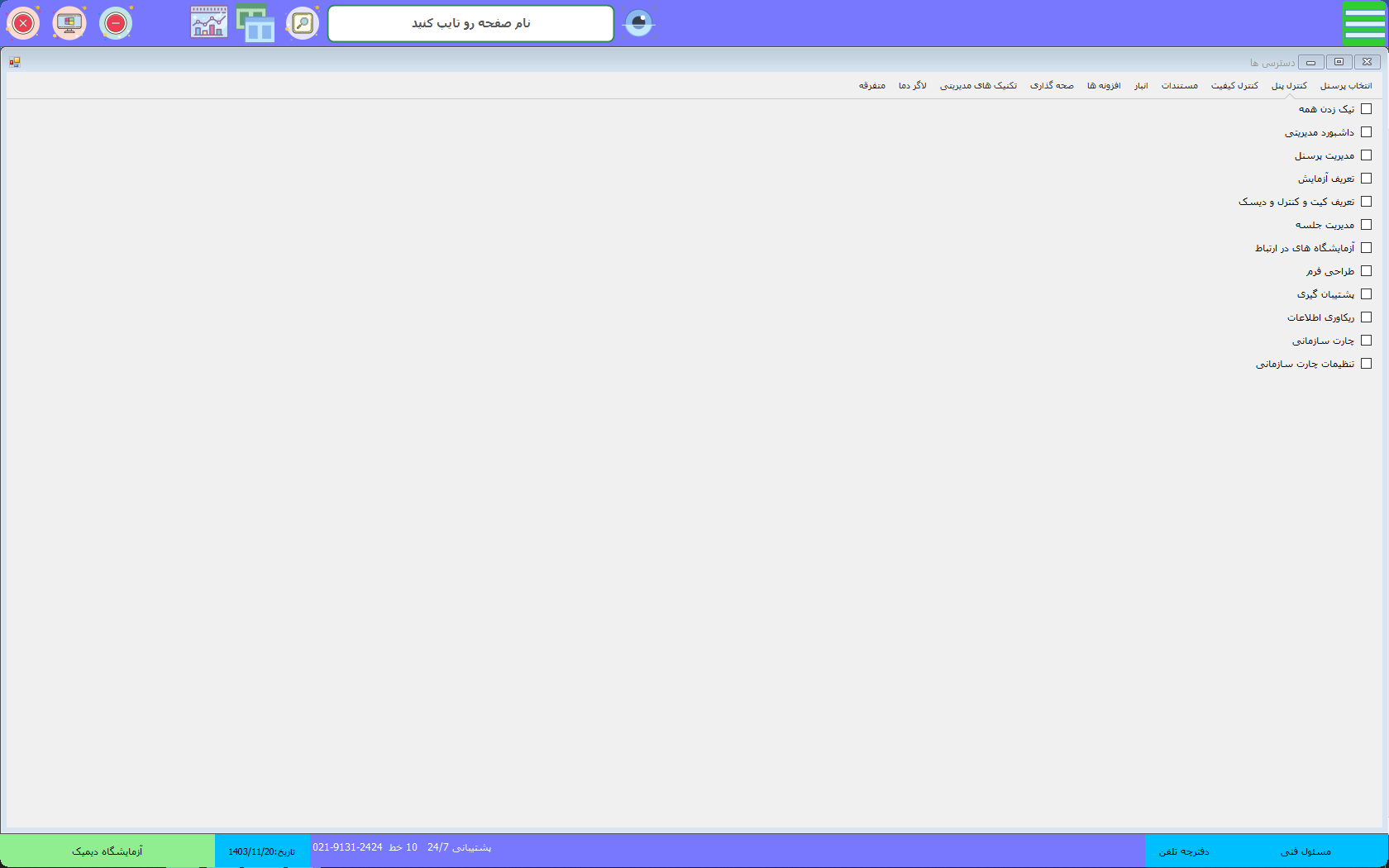Click the red minus circle icon
1389x868 pixels.
coord(116,23)
